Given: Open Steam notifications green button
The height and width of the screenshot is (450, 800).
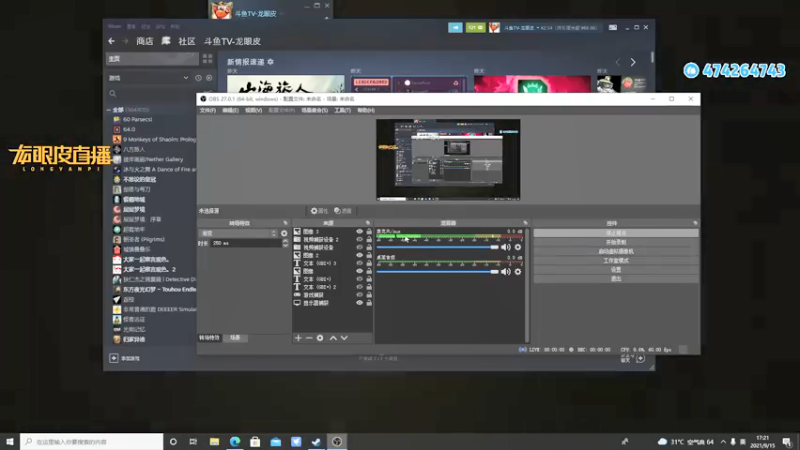Looking at the screenshot, I should 476,28.
